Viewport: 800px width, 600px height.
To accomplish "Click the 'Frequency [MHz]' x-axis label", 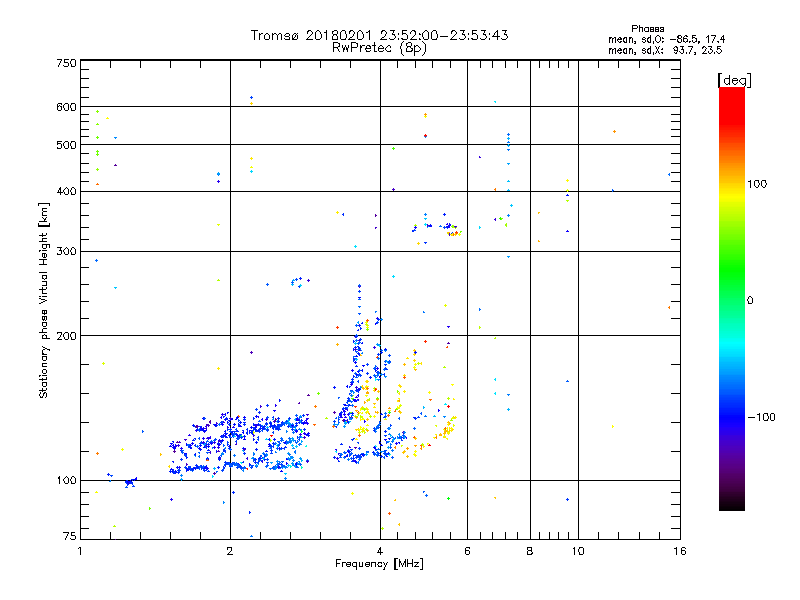I will (379, 564).
